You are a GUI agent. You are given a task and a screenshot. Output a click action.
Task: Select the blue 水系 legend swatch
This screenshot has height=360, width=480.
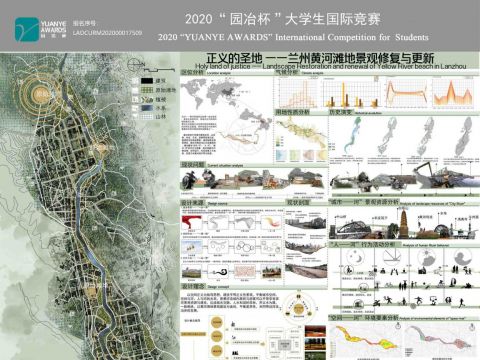(x=147, y=108)
